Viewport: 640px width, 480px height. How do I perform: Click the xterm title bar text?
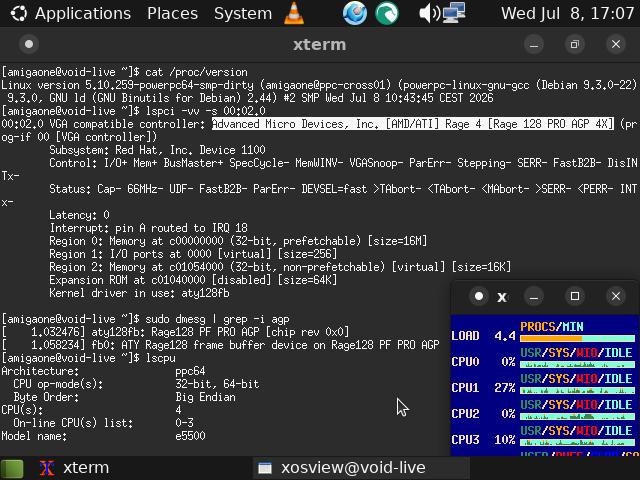319,44
